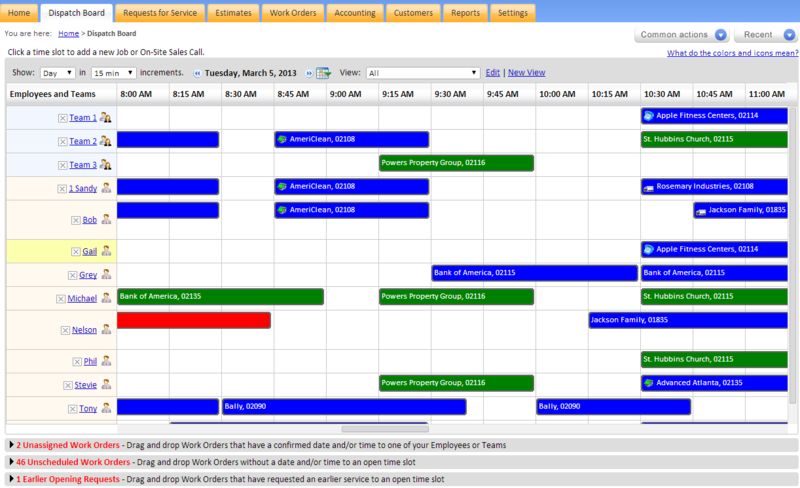
Task: Go to previous day arrow icon
Action: (x=197, y=74)
